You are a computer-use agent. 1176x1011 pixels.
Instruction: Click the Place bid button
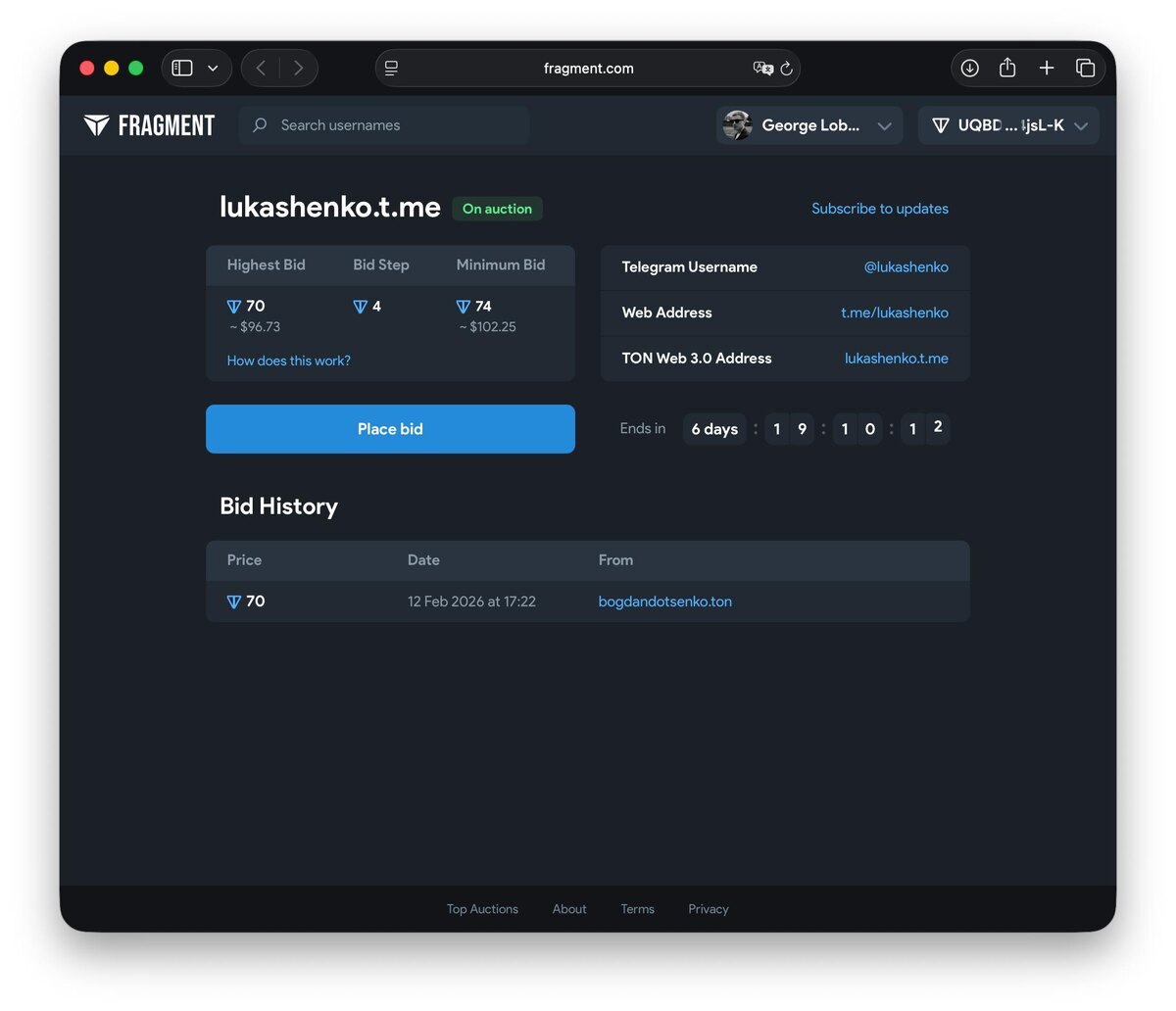tap(390, 429)
